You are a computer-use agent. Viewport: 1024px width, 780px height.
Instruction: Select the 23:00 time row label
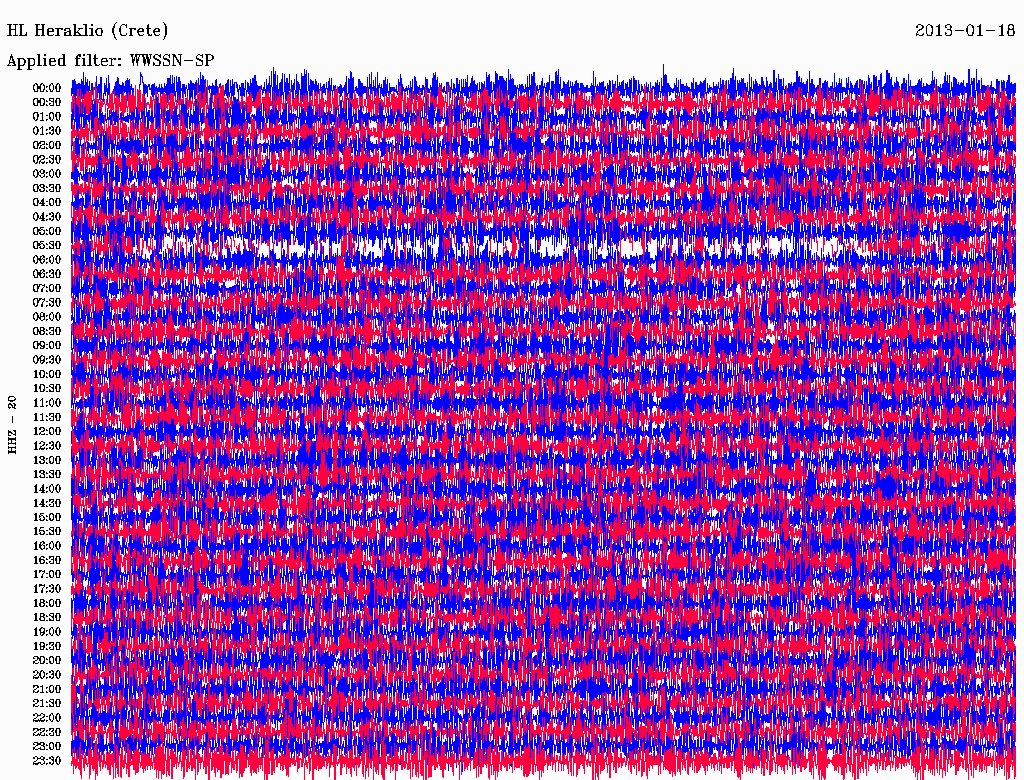[x=47, y=747]
